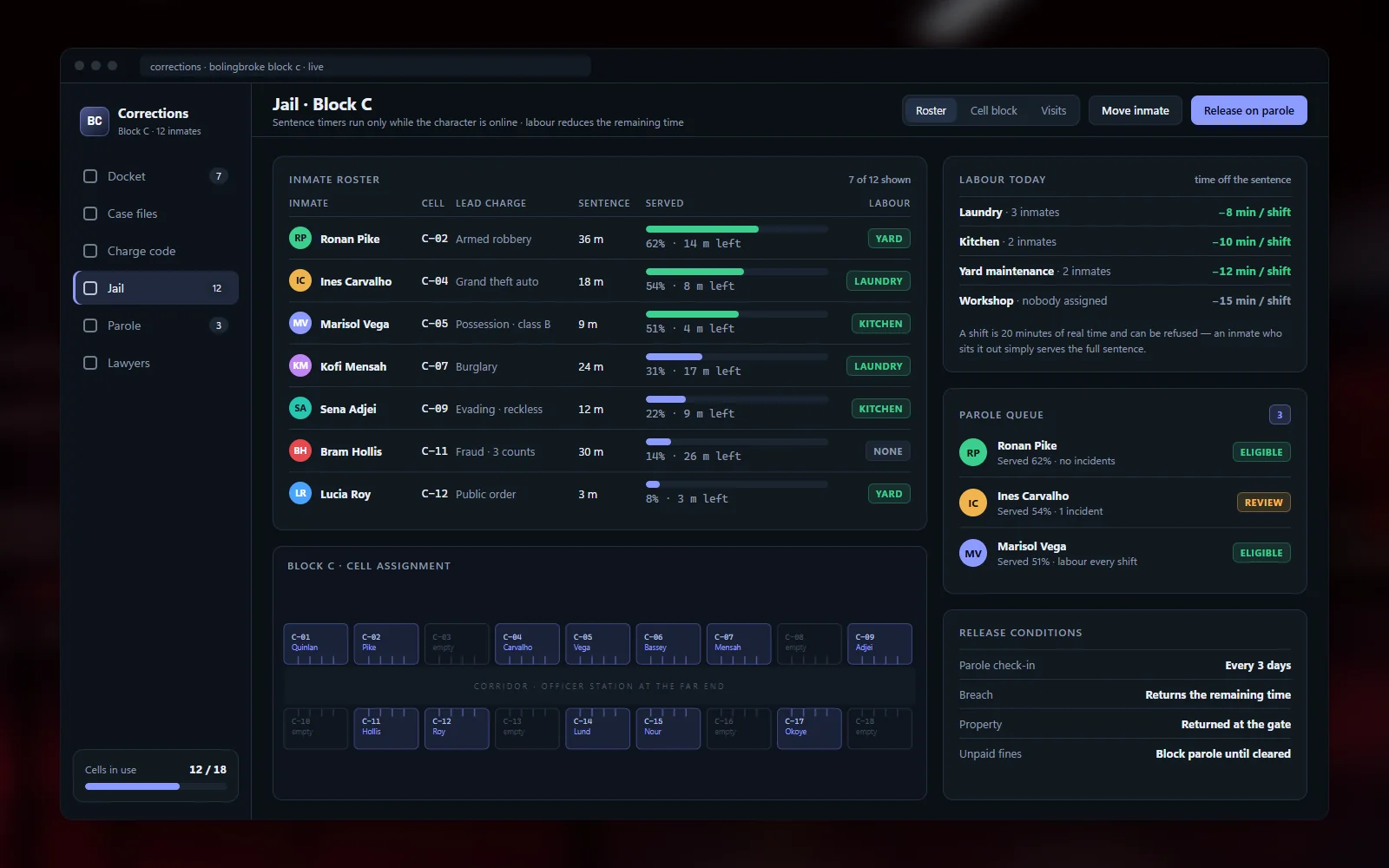Click Kofi Mensah's LAUNDRY labour tag
The width and height of the screenshot is (1389, 868).
tap(879, 366)
